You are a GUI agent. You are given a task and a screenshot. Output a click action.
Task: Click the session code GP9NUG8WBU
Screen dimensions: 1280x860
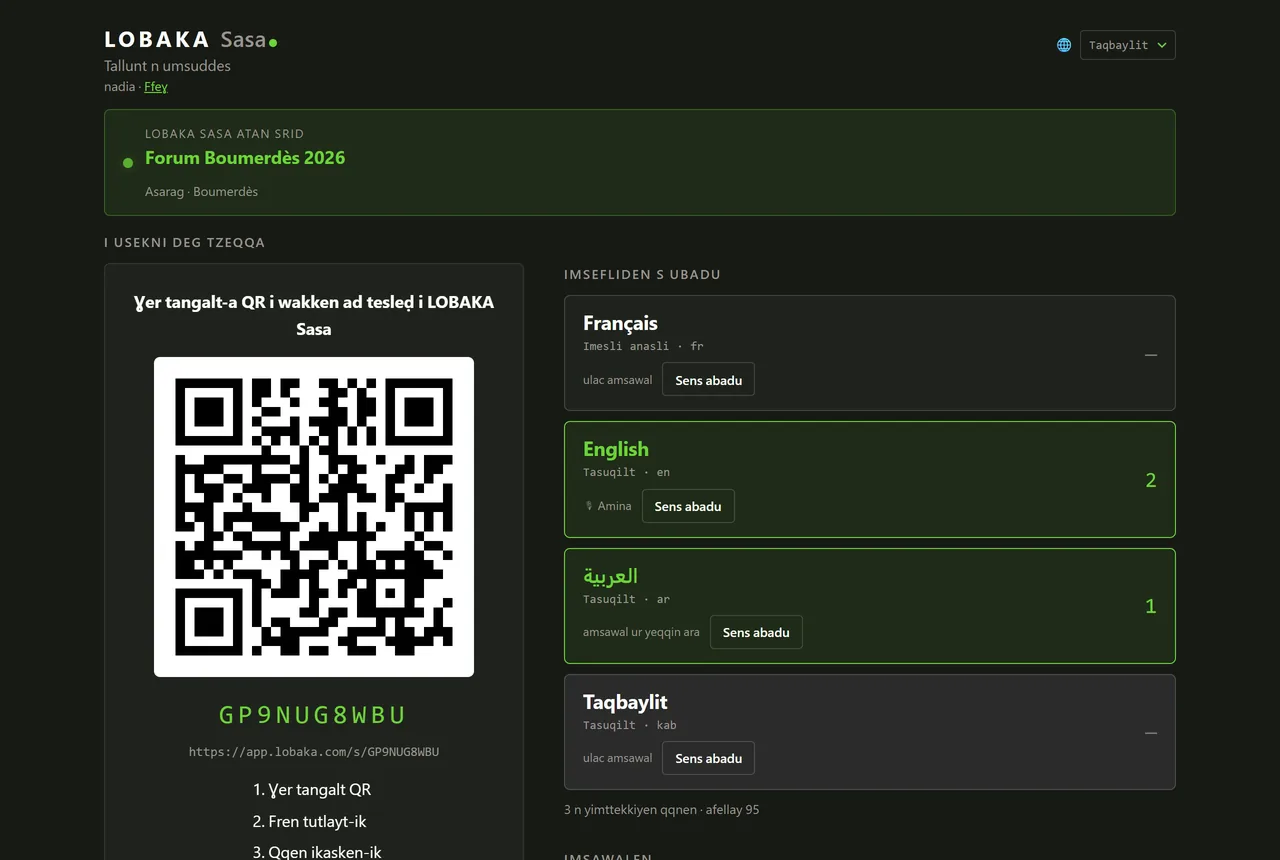pos(313,715)
